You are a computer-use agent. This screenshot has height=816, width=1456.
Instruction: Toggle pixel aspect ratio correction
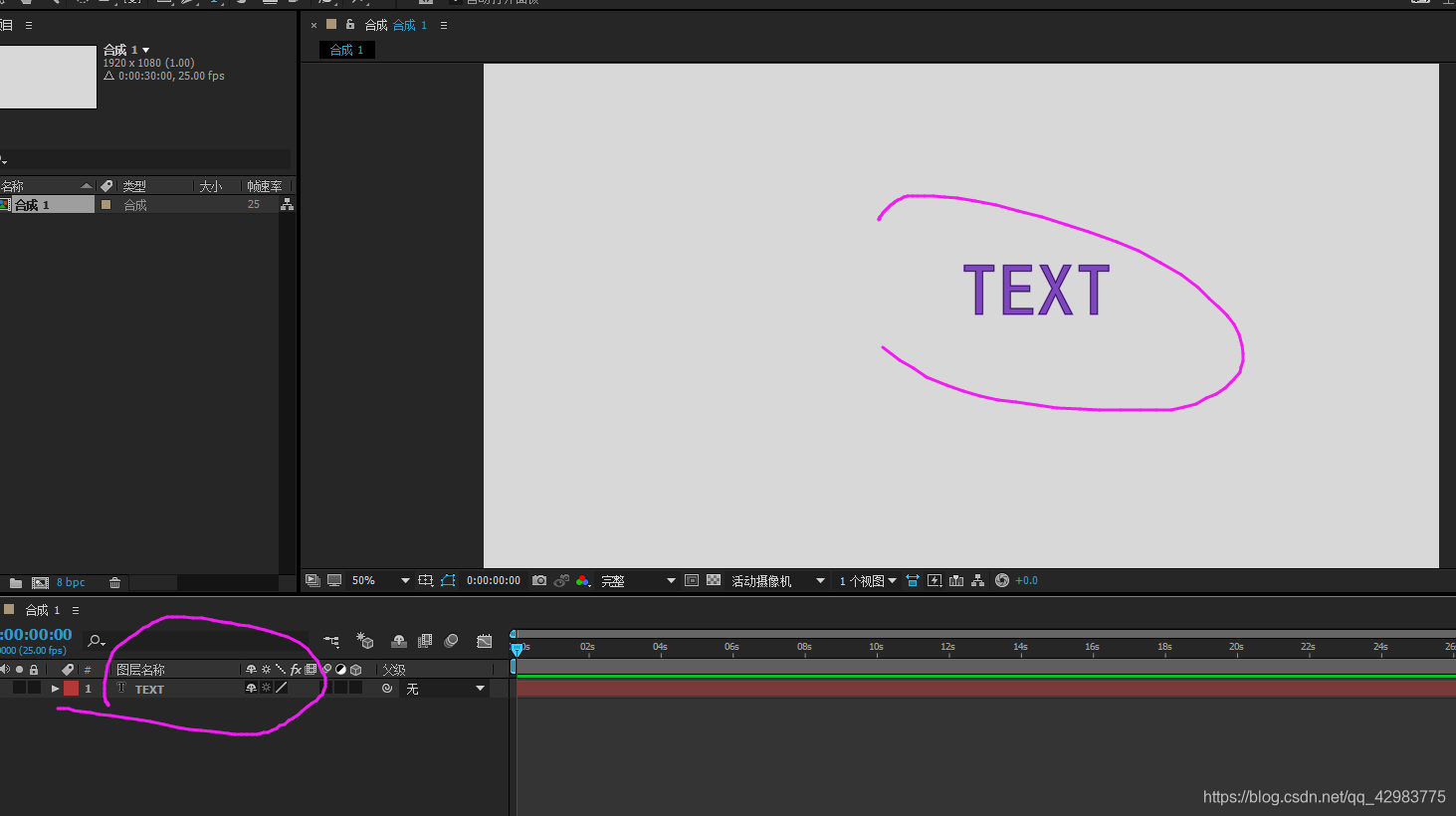click(913, 580)
